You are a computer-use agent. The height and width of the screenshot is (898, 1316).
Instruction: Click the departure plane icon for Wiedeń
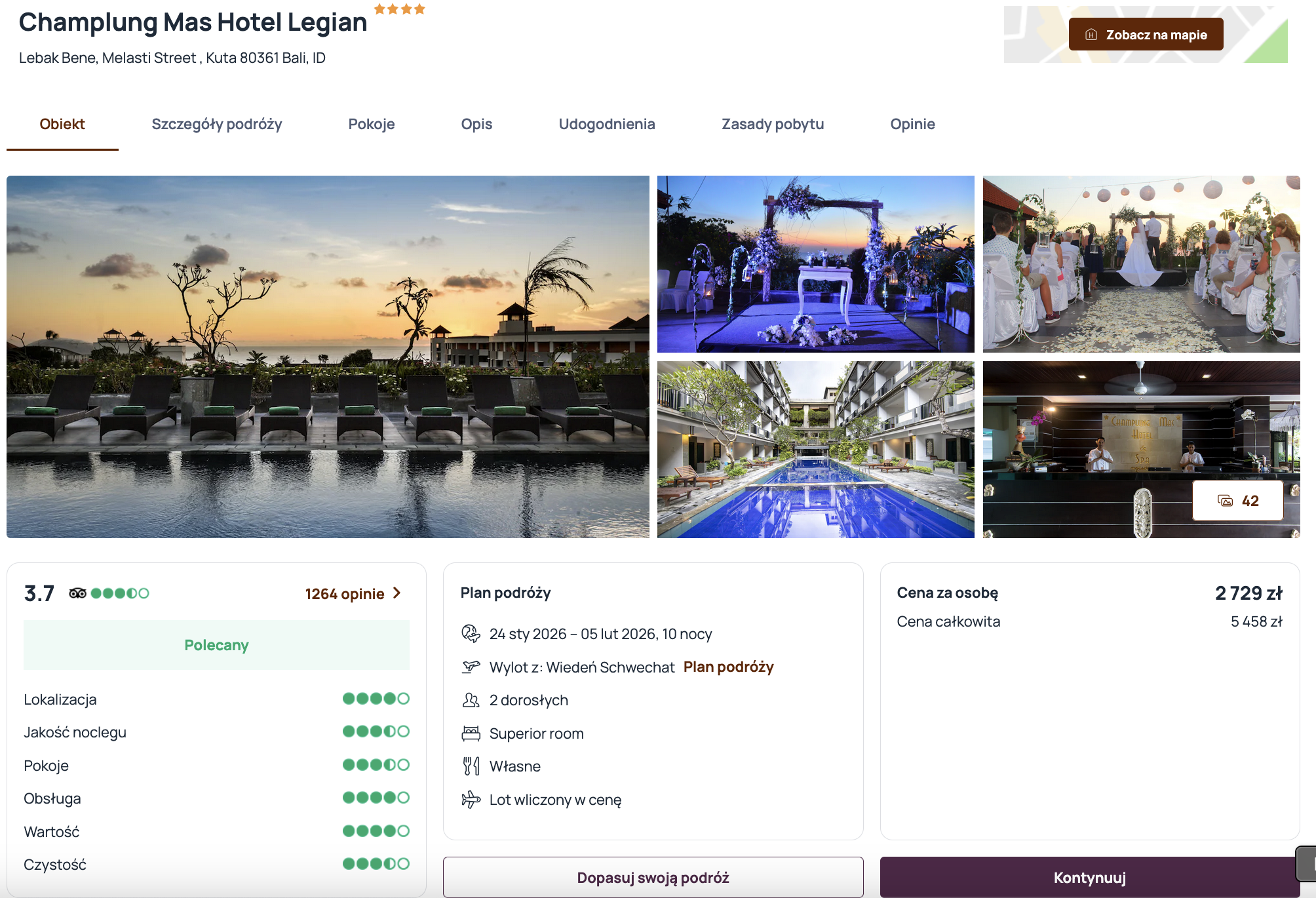(471, 667)
